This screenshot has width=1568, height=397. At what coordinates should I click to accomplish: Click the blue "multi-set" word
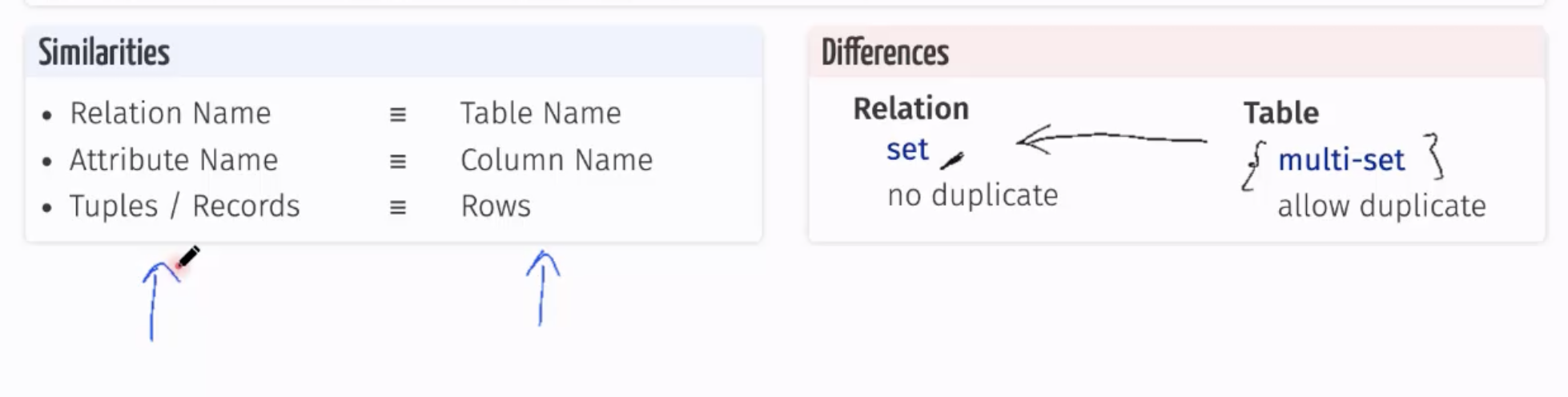coord(1341,160)
